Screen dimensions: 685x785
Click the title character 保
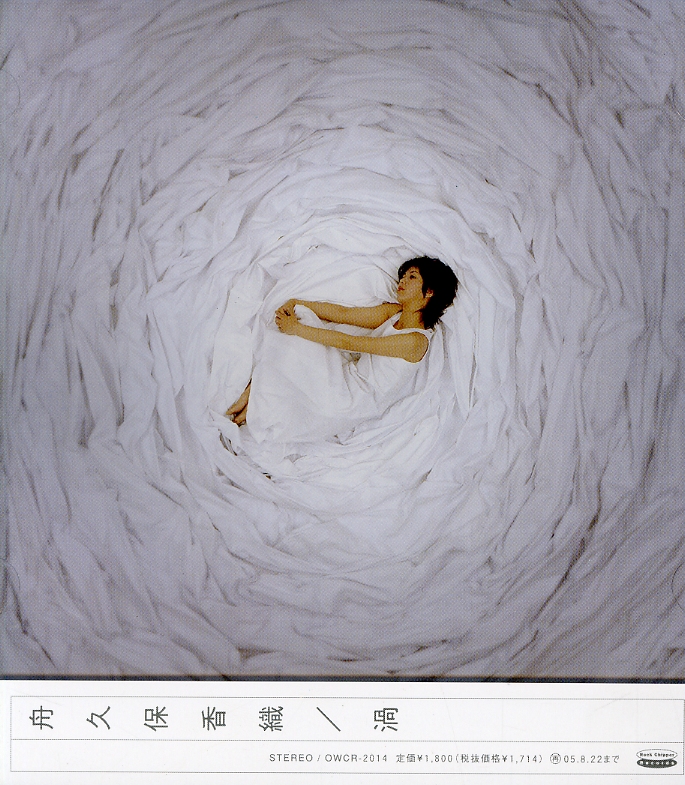(x=156, y=717)
